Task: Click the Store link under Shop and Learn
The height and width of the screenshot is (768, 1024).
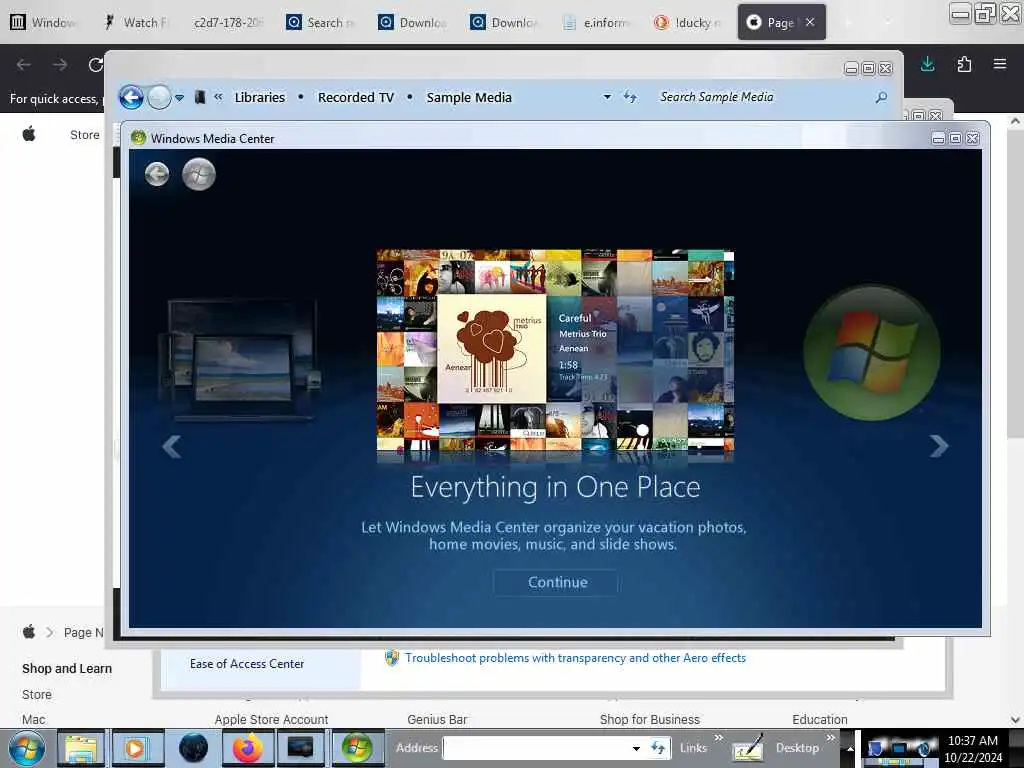Action: 37,694
